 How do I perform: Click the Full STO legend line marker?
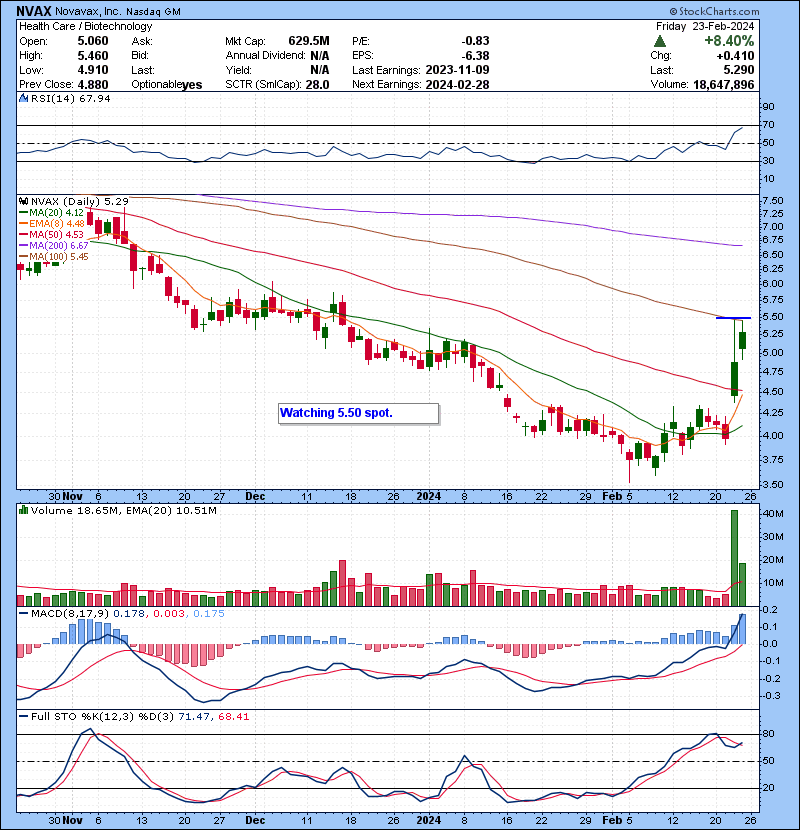23,717
